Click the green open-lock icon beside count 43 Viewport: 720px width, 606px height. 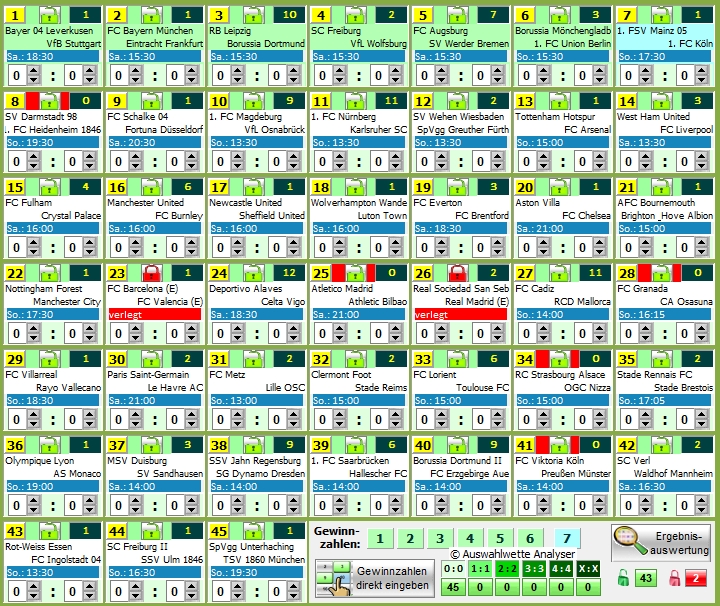623,578
